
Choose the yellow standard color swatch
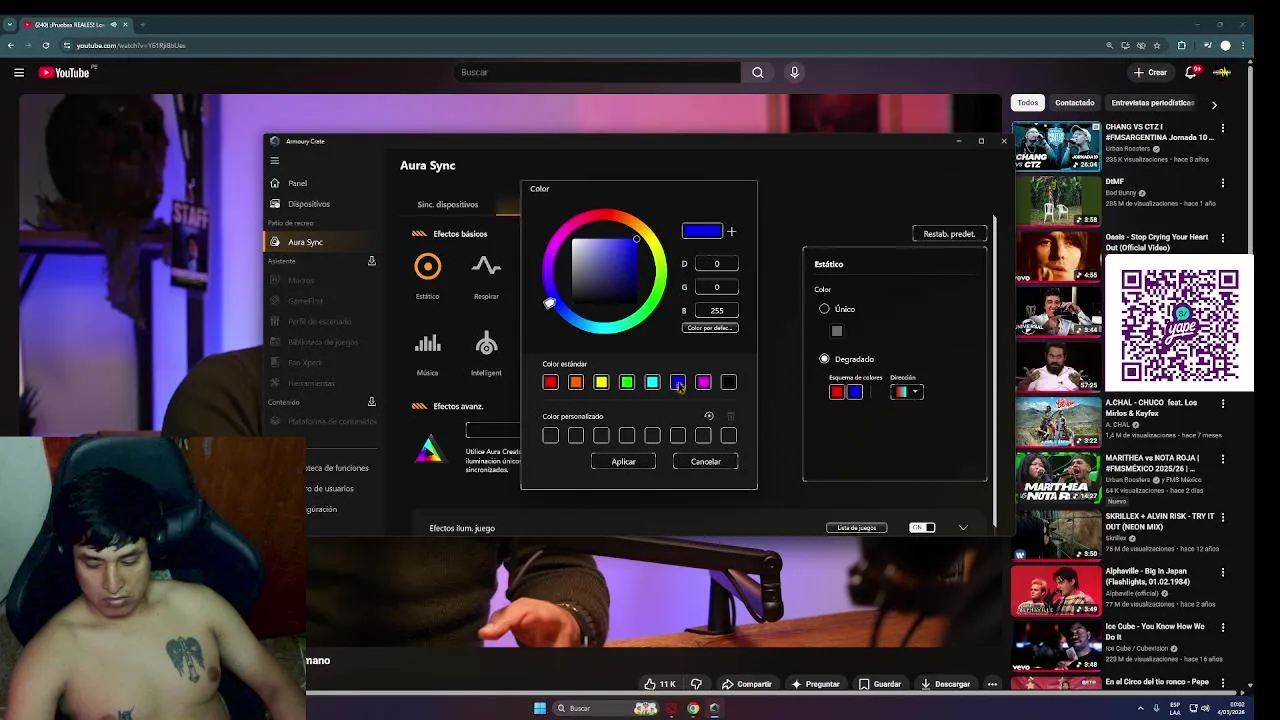pos(601,382)
